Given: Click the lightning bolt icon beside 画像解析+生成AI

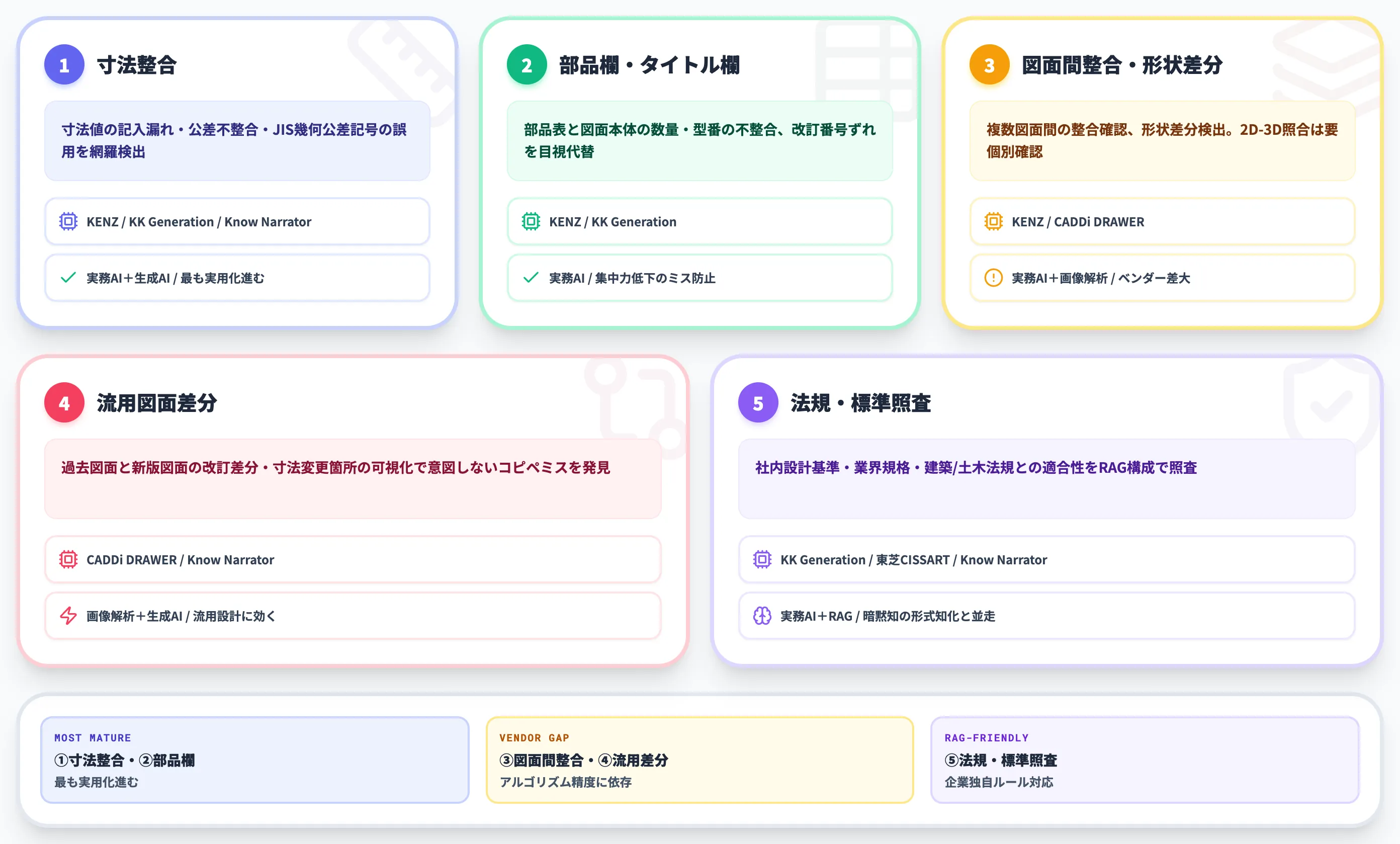Looking at the screenshot, I should coord(68,616).
